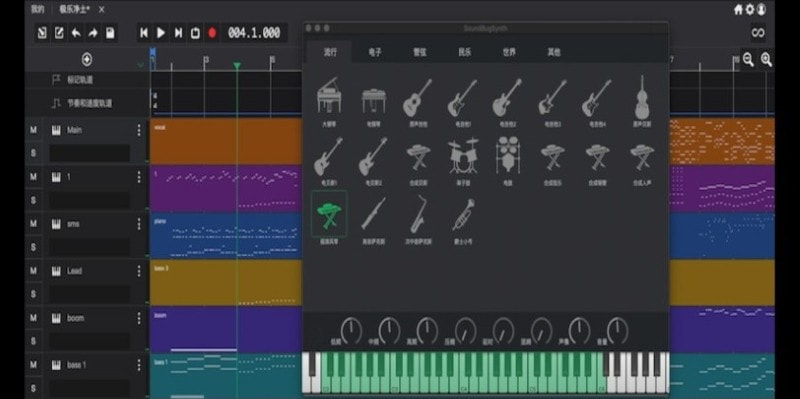Select the 合成贝斯 synth bass keyboard icon
The width and height of the screenshot is (800, 399).
(x=418, y=157)
